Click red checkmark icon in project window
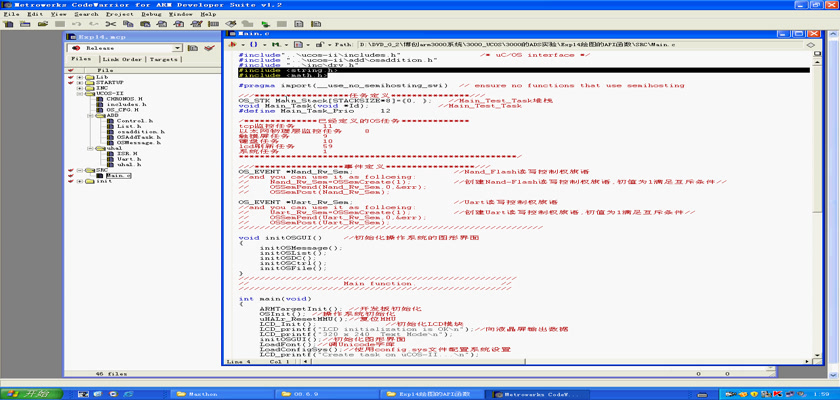Viewport: 840px width, 400px height. coord(209,48)
